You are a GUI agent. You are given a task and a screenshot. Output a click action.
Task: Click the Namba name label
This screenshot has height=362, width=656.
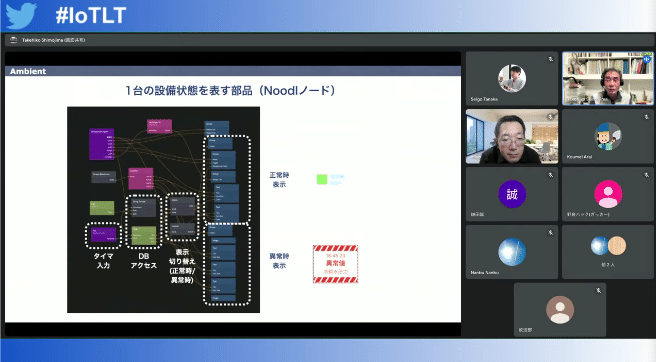coord(484,272)
